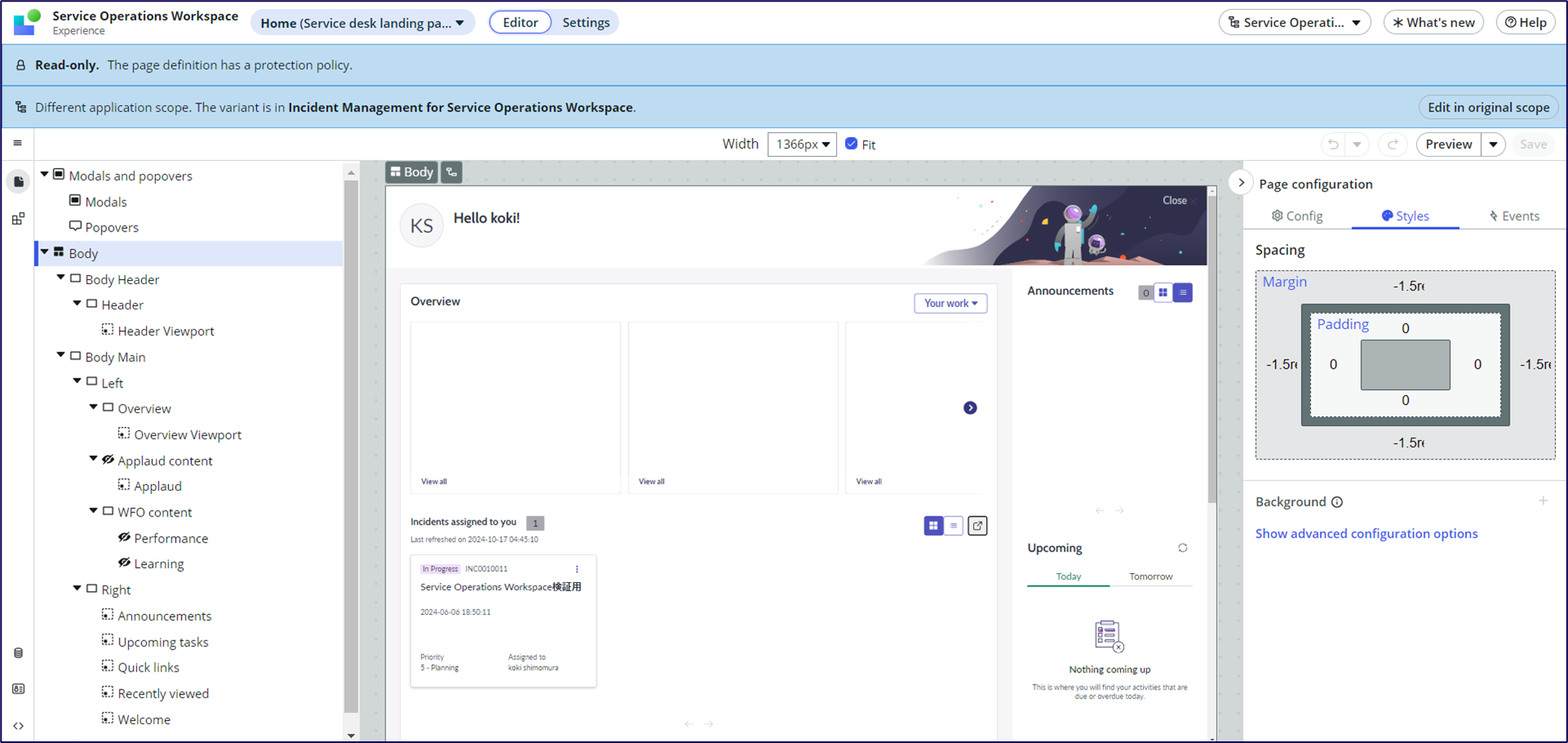Open the Config tab

point(1297,216)
